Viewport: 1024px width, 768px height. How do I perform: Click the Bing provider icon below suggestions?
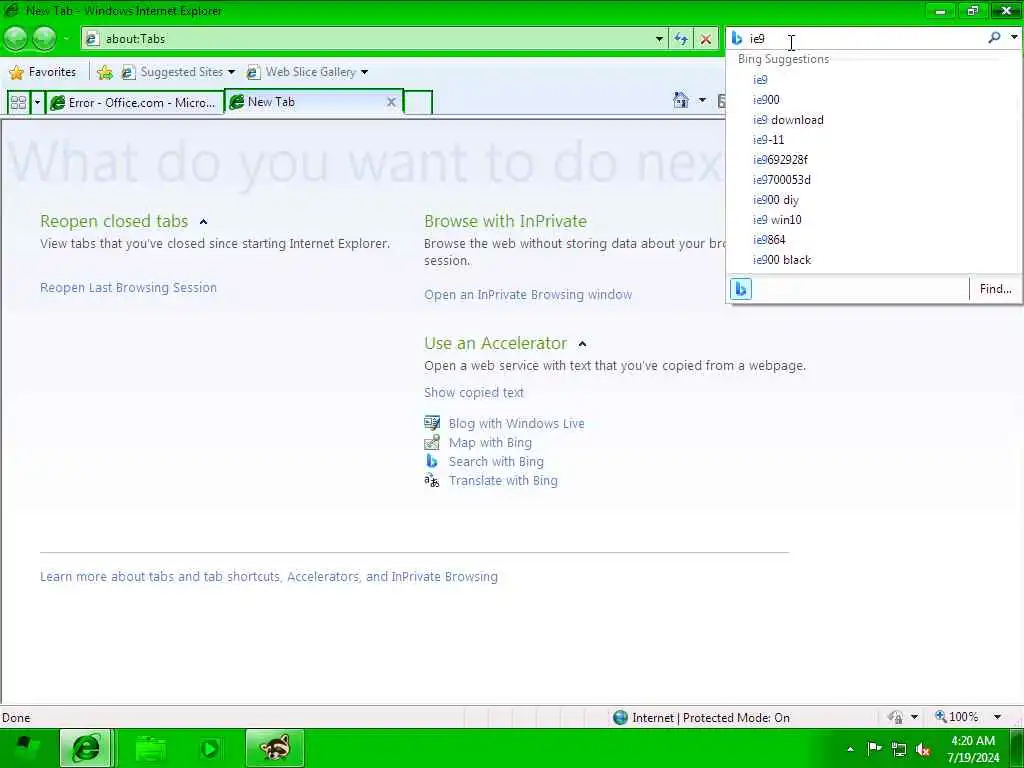[741, 289]
